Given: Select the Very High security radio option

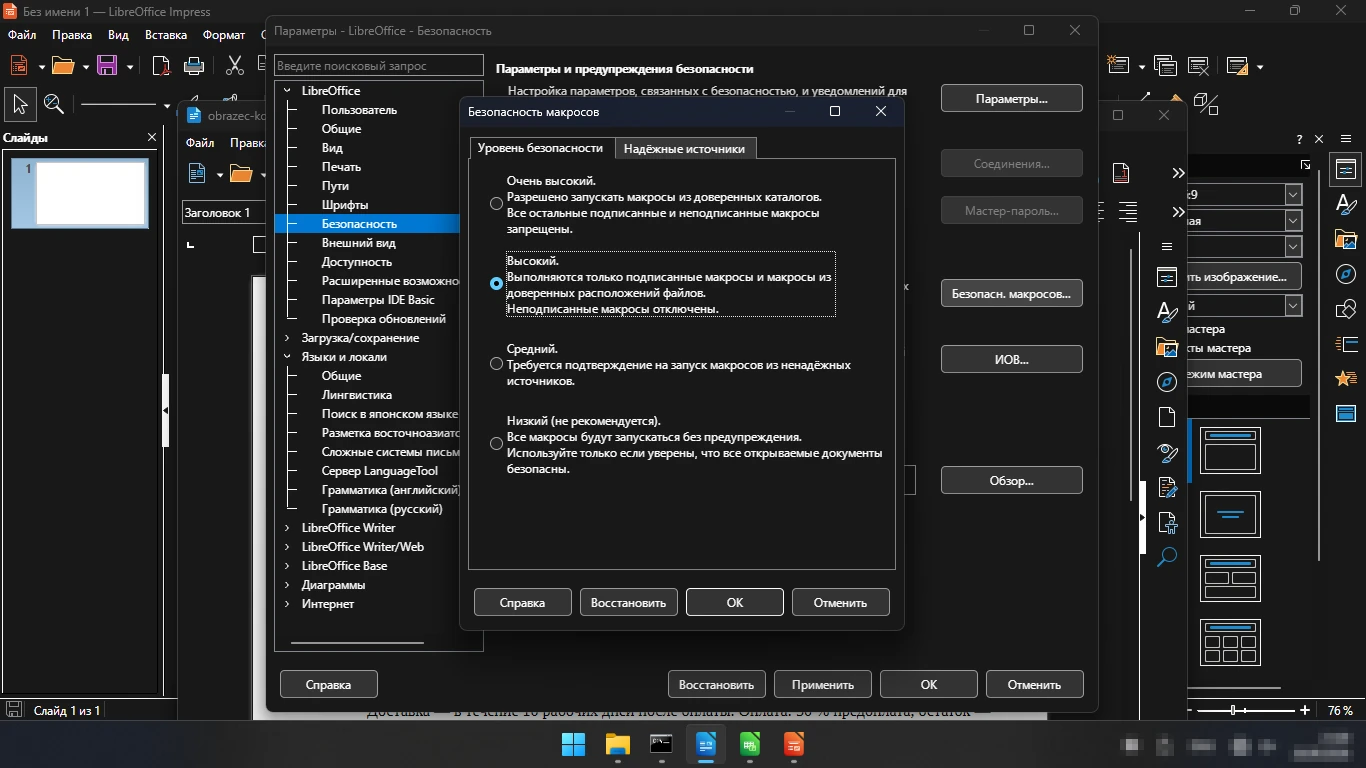Looking at the screenshot, I should pyautogui.click(x=496, y=204).
